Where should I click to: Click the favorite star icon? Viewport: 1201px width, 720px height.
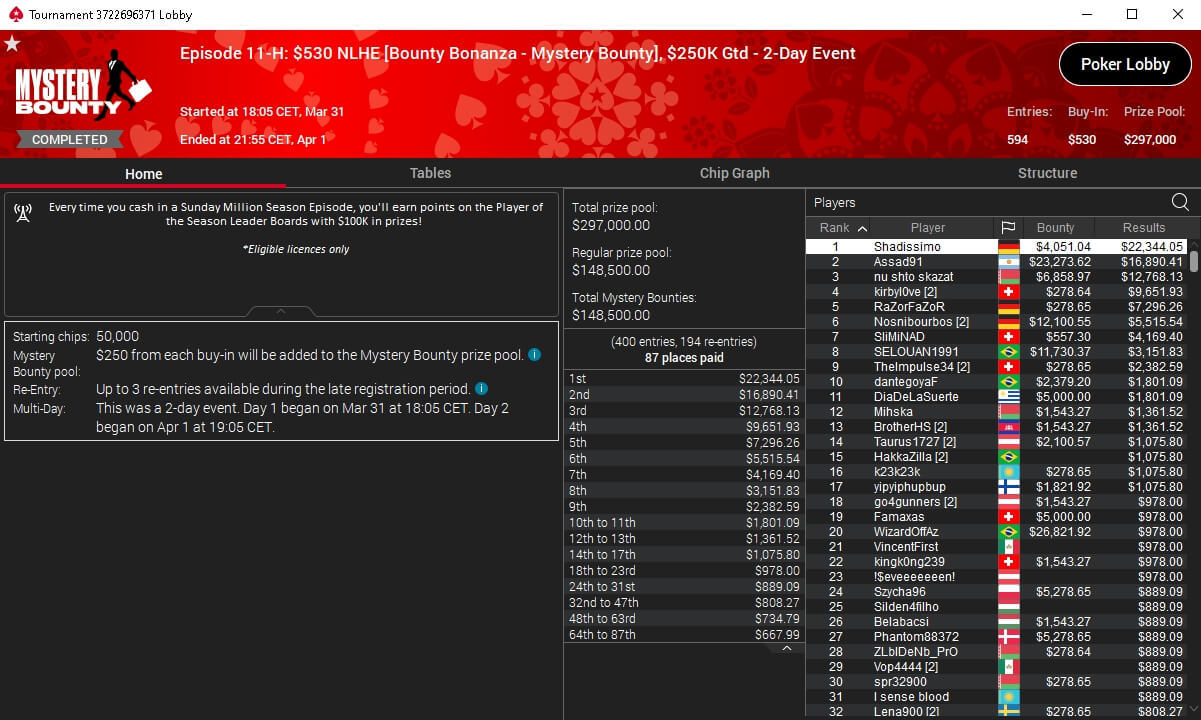point(12,43)
